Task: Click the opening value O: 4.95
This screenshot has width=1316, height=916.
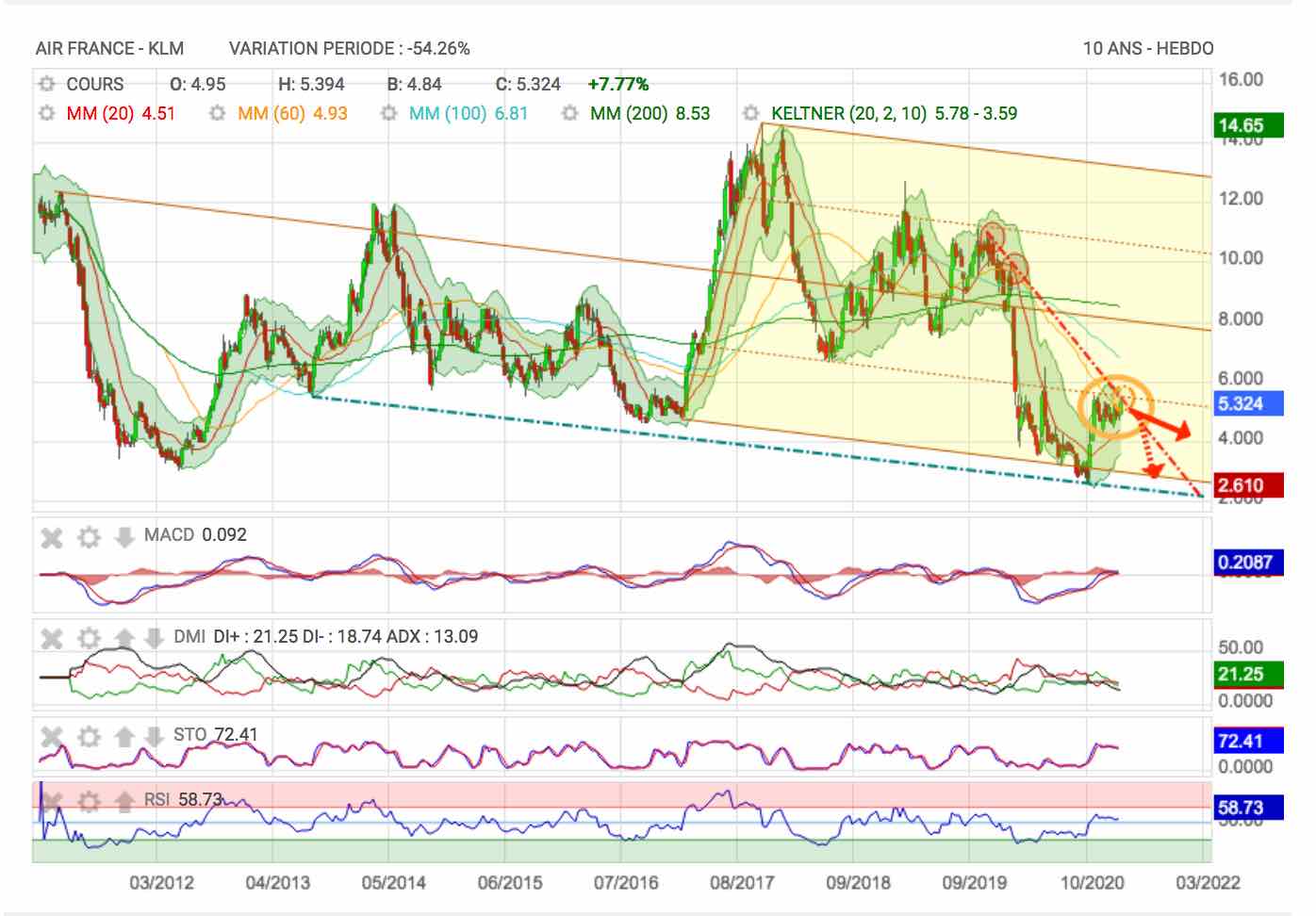Action: [198, 84]
